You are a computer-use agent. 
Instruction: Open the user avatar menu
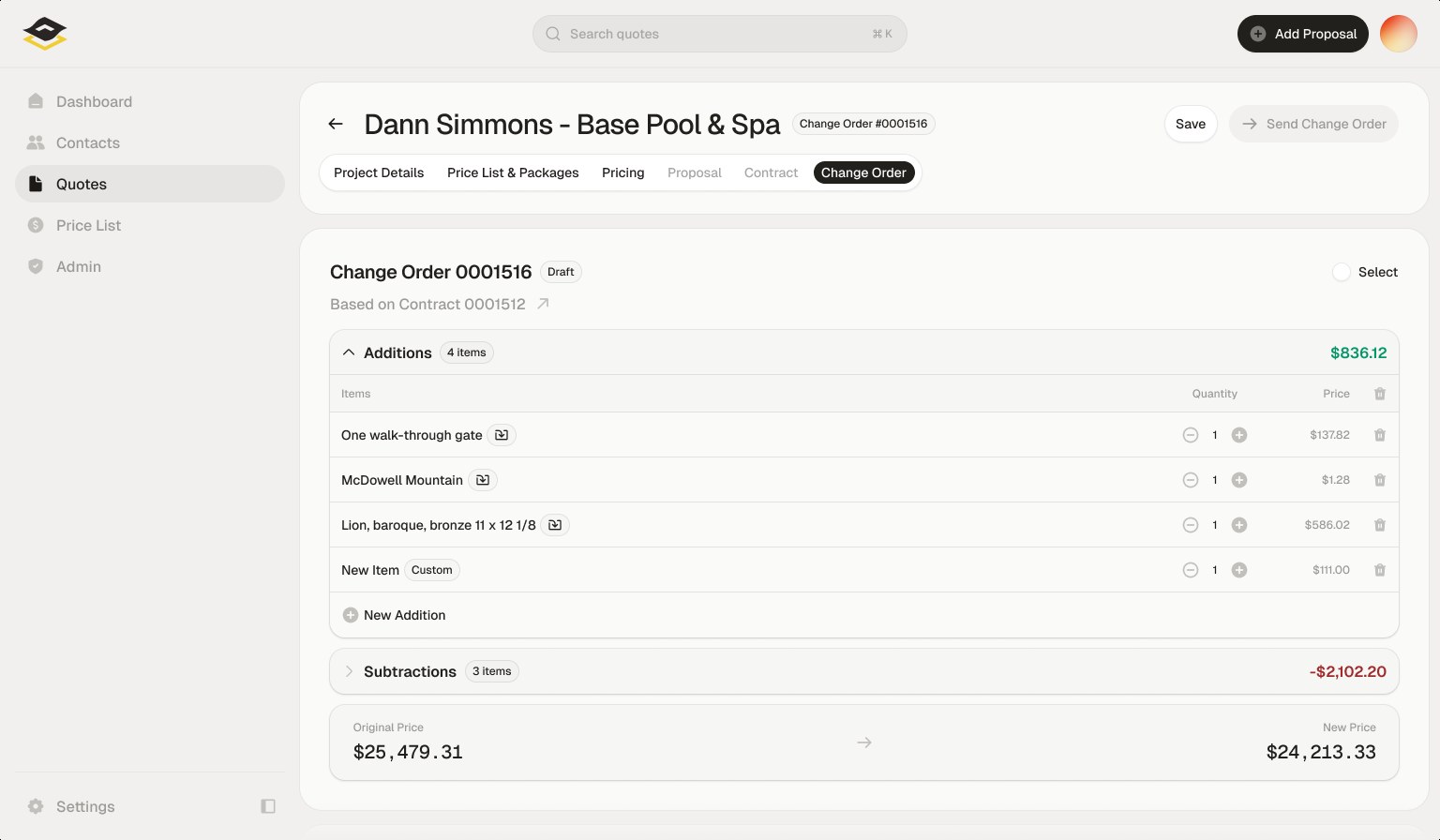click(x=1399, y=34)
